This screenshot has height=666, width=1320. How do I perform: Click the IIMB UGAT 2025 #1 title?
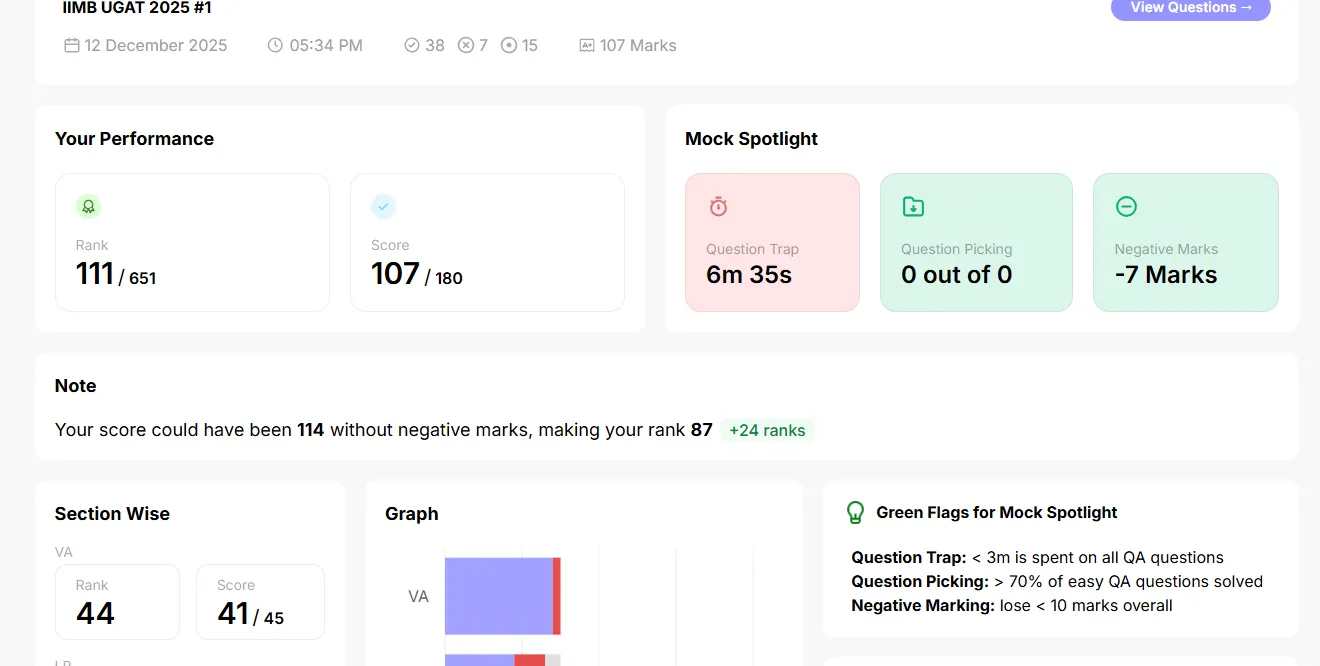pyautogui.click(x=137, y=8)
